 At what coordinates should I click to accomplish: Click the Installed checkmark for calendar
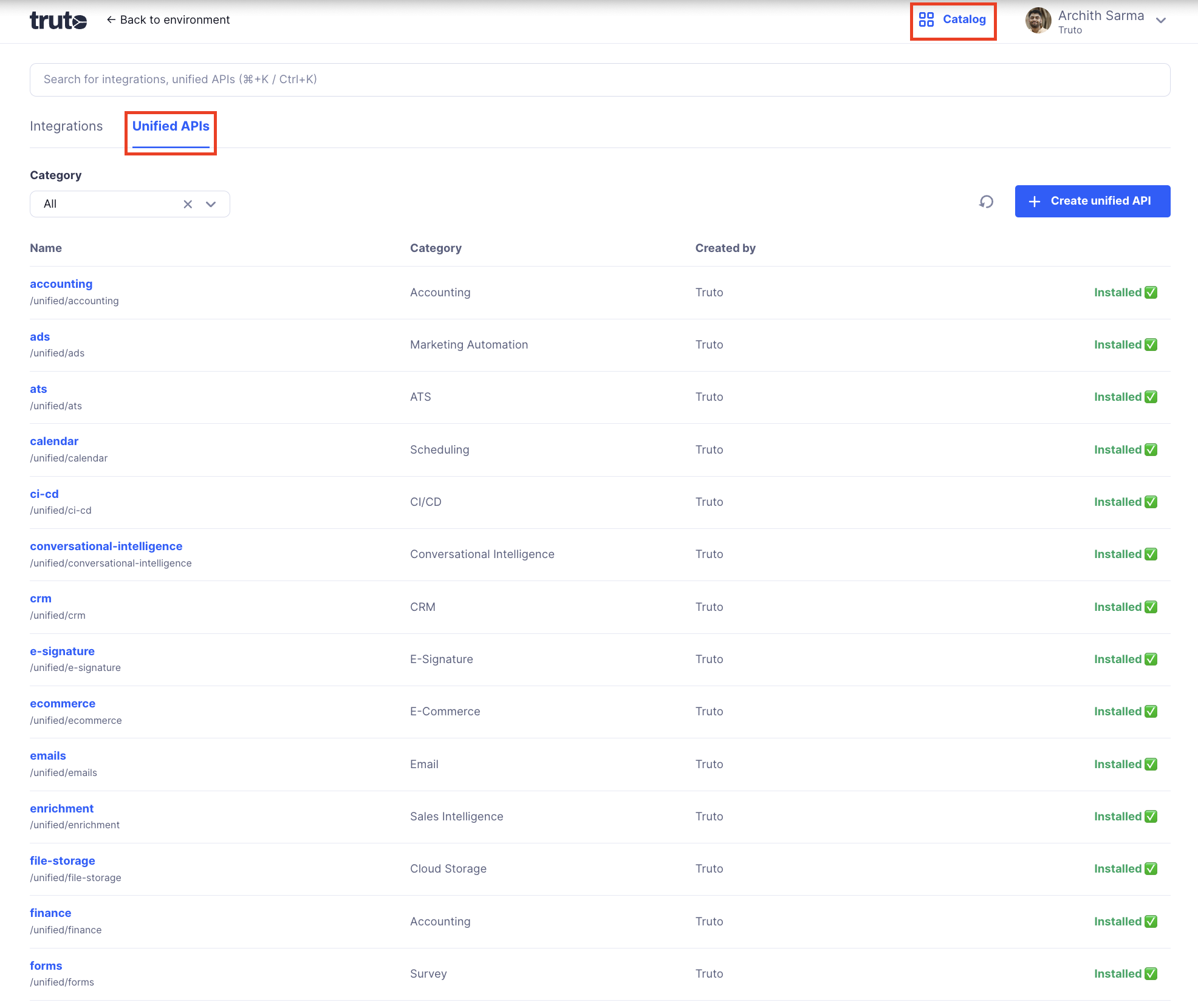click(1151, 450)
